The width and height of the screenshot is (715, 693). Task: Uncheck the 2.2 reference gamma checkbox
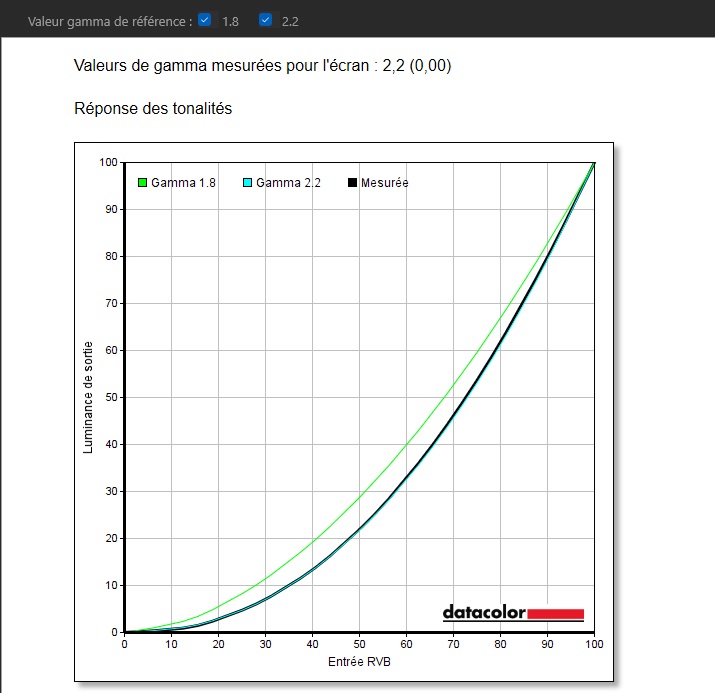265,19
